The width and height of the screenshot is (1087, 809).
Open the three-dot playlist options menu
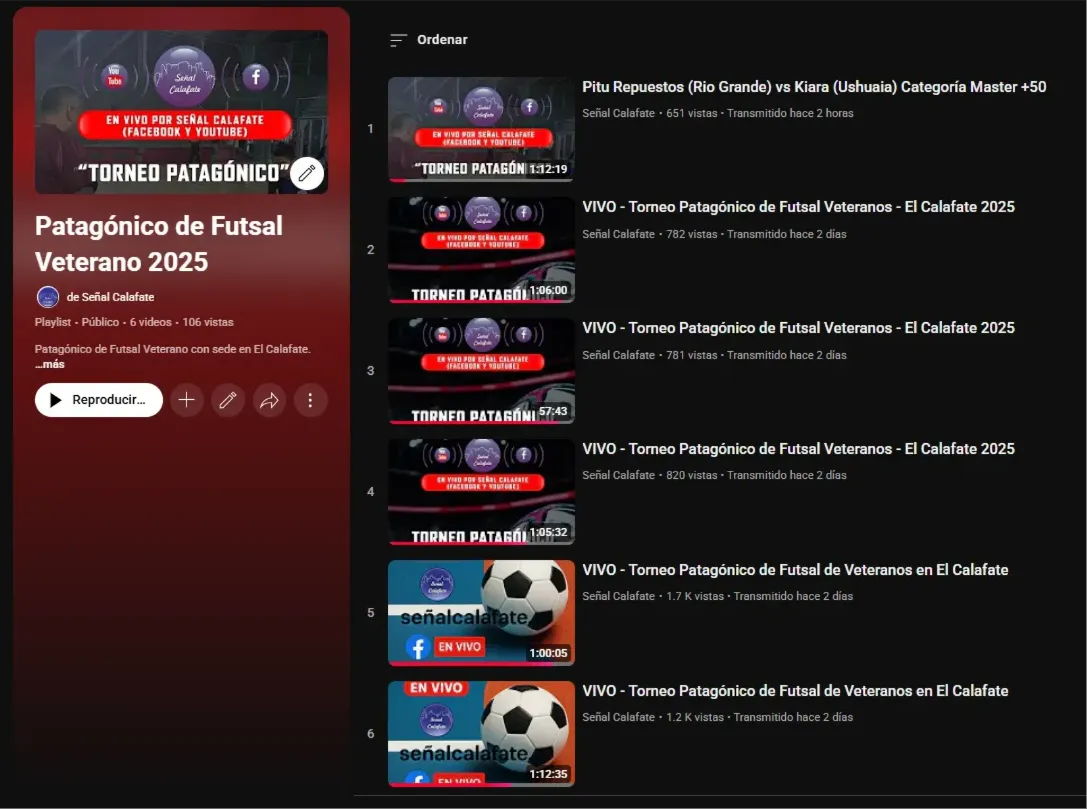tap(310, 400)
